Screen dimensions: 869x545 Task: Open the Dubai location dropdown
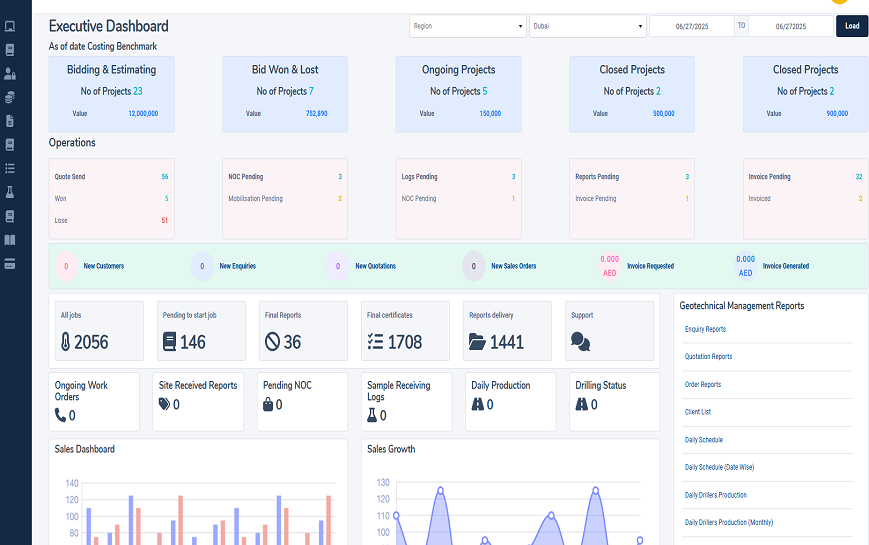(x=587, y=26)
